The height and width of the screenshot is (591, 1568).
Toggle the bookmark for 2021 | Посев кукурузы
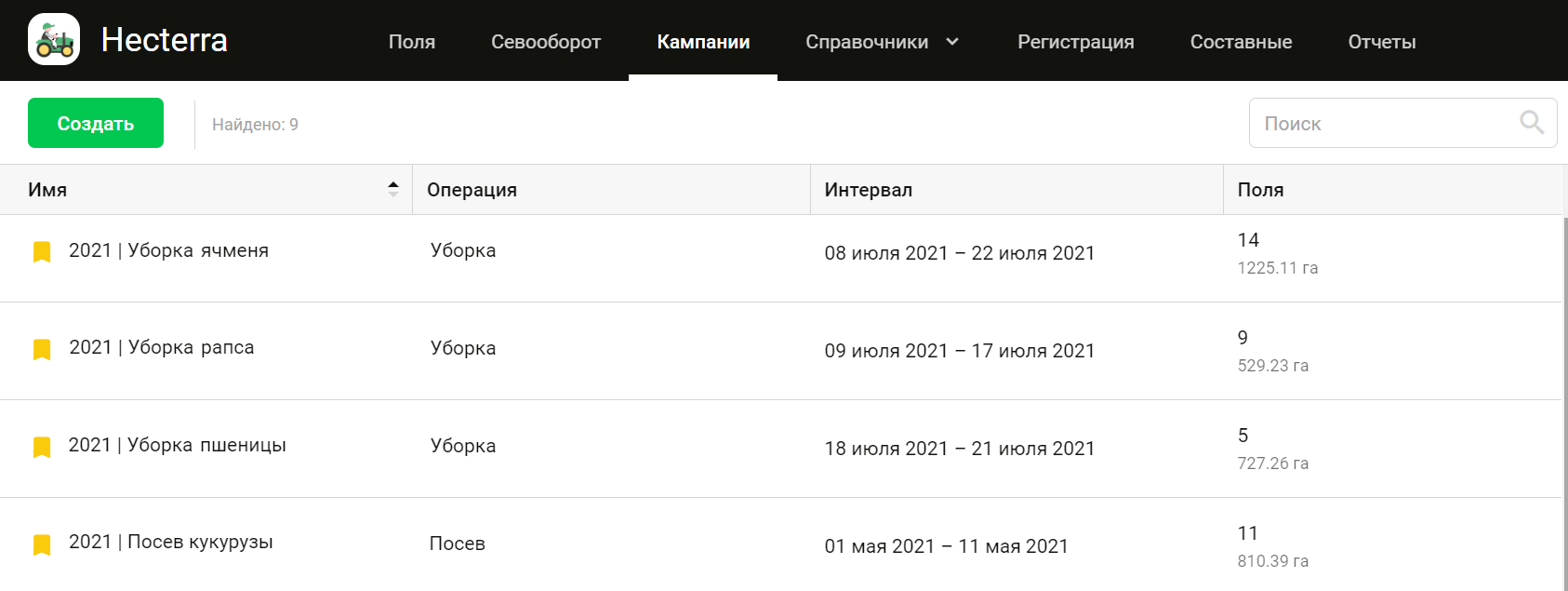41,544
